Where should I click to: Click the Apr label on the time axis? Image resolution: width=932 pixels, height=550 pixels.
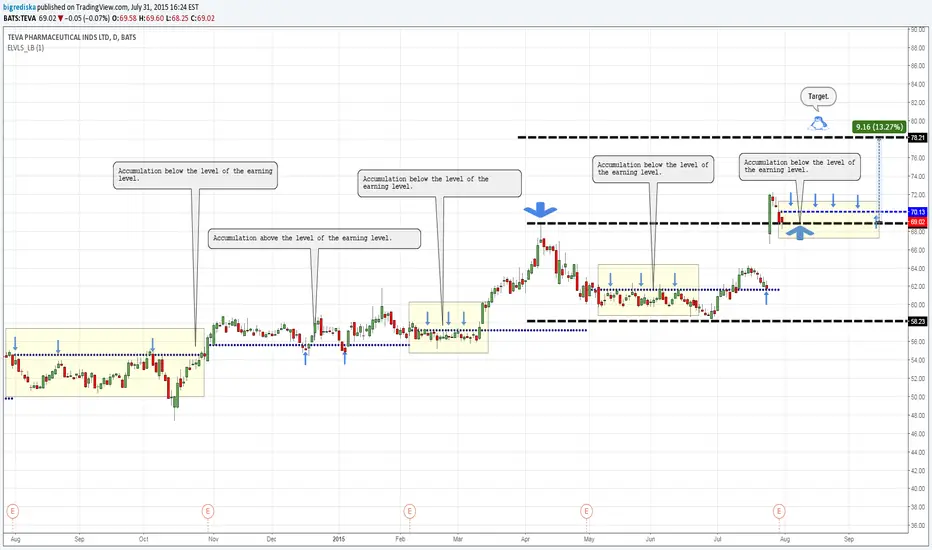tap(525, 539)
